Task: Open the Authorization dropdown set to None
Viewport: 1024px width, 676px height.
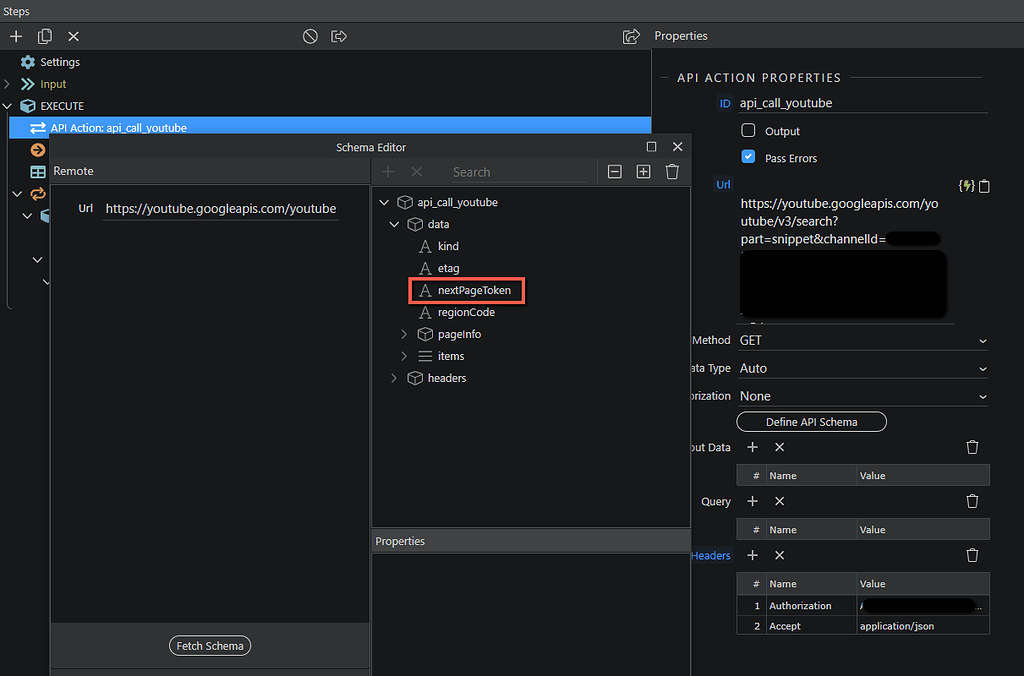Action: click(862, 395)
